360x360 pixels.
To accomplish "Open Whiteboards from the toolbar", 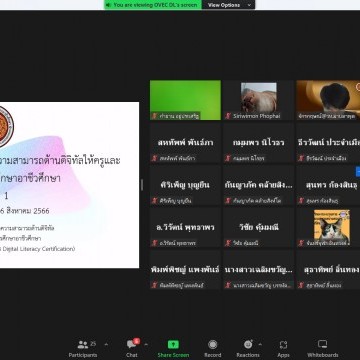I will pyautogui.click(x=322, y=349).
